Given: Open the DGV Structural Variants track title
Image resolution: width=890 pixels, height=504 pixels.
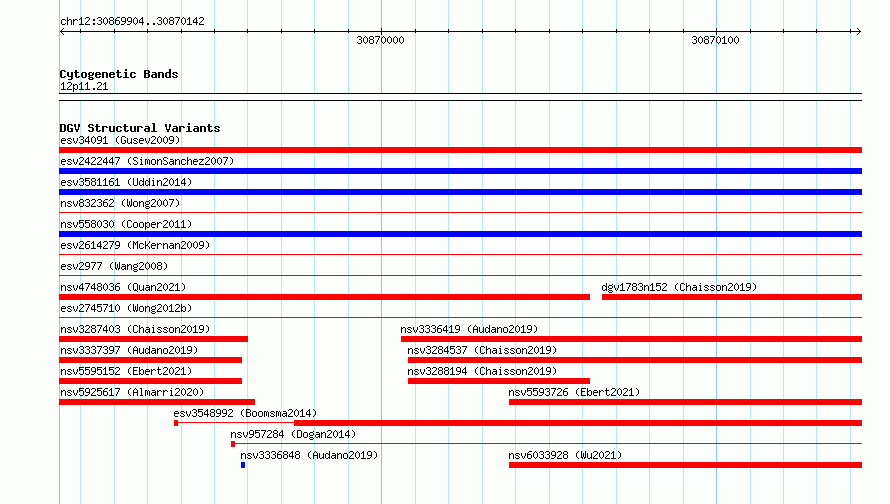Looking at the screenshot, I should pyautogui.click(x=140, y=128).
